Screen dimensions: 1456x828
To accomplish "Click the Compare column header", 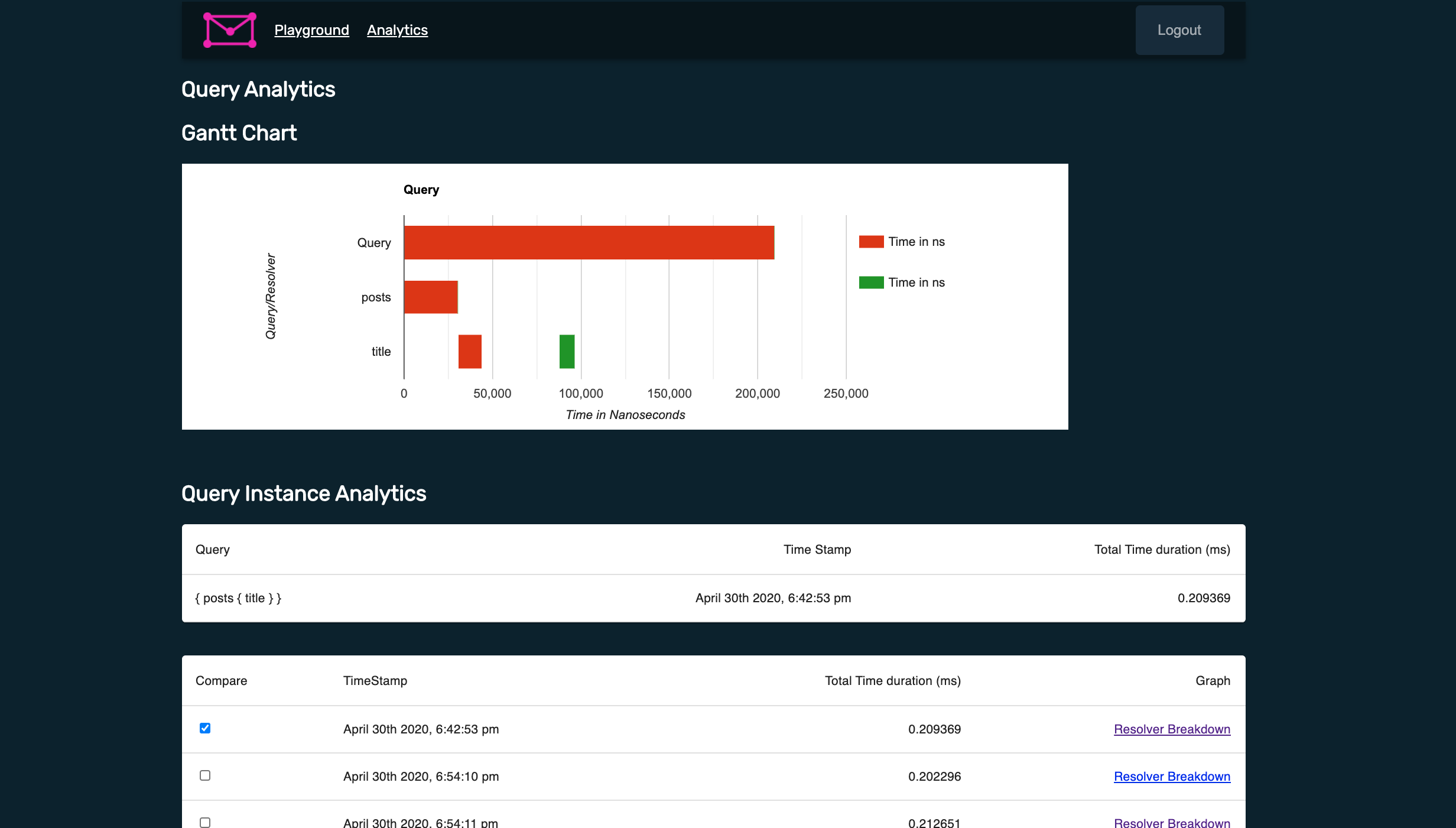I will point(221,681).
